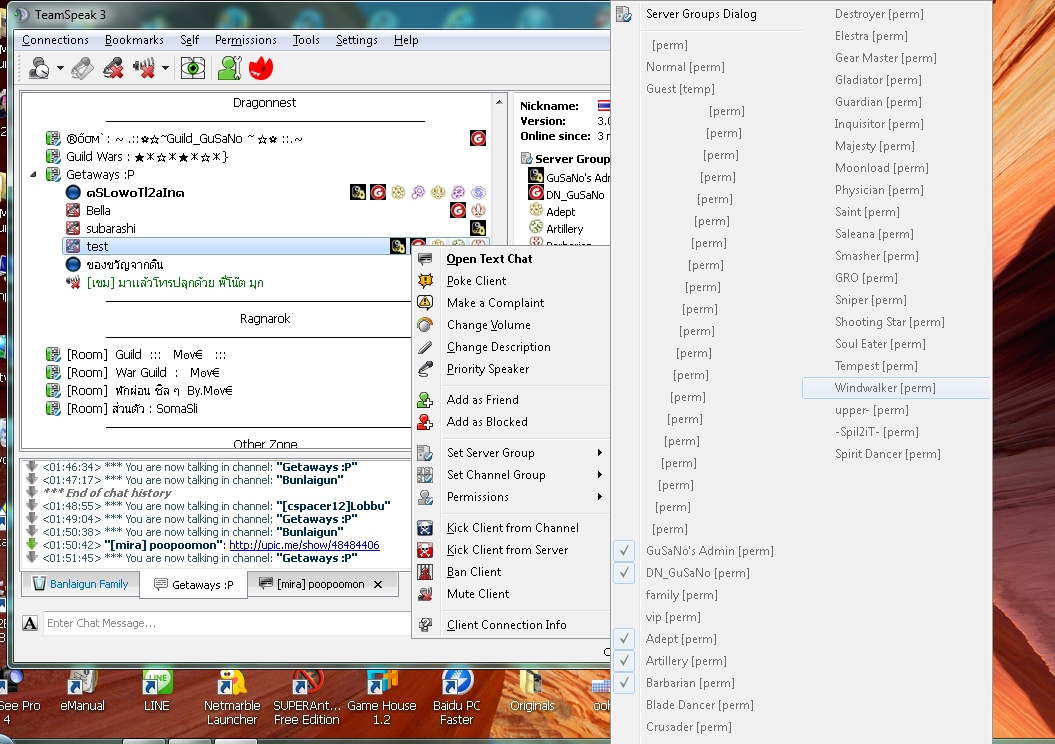Click the Add as Blocked icon
1055x744 pixels.
[x=425, y=422]
